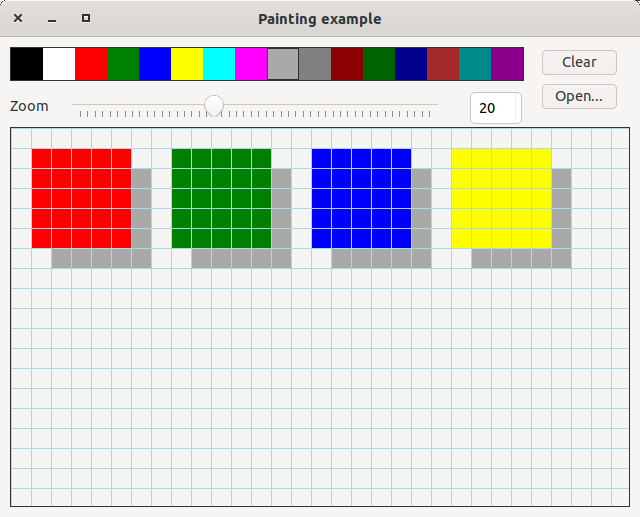Maximize the Painting example window
This screenshot has height=517, width=640.
pyautogui.click(x=86, y=19)
